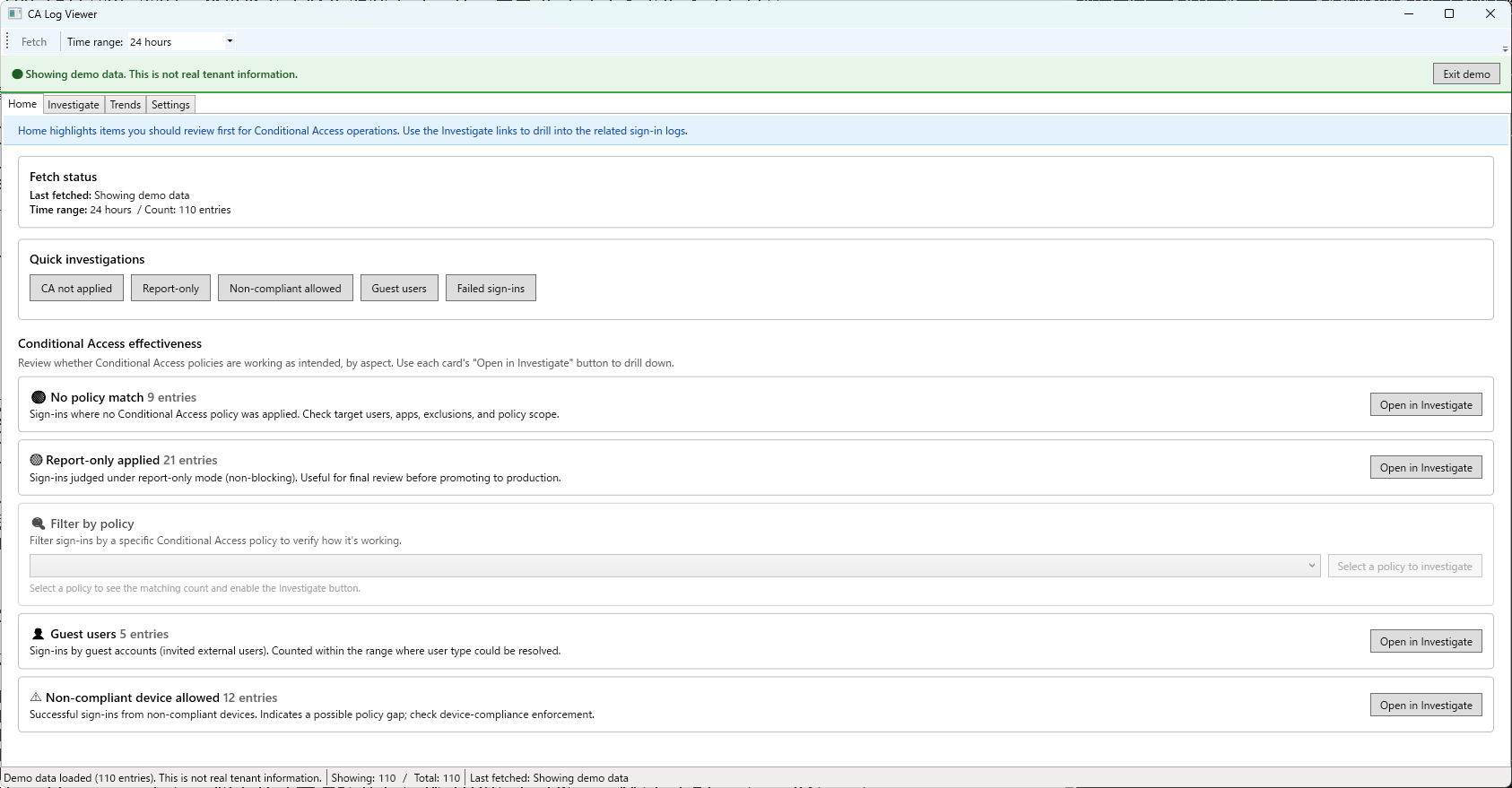Click the toolbar overflow arrow at right
Image resolution: width=1512 pixels, height=788 pixels.
(x=1504, y=48)
